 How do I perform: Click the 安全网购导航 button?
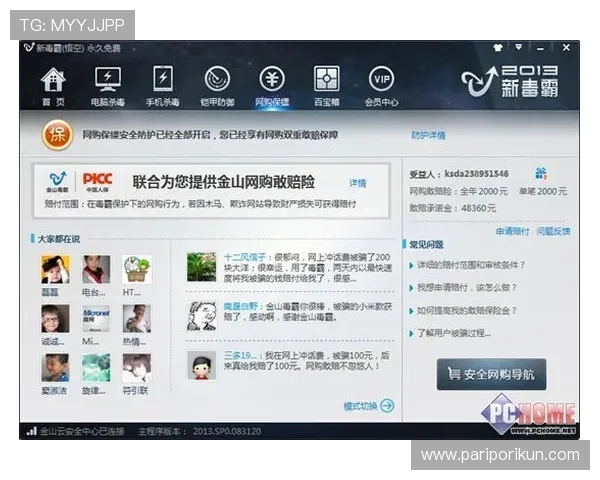point(492,374)
